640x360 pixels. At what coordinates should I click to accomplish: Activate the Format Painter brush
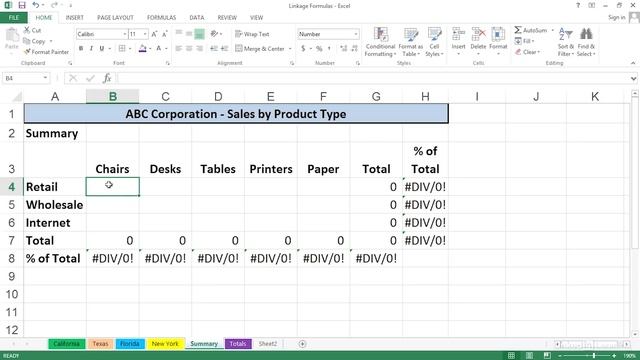coord(46,52)
